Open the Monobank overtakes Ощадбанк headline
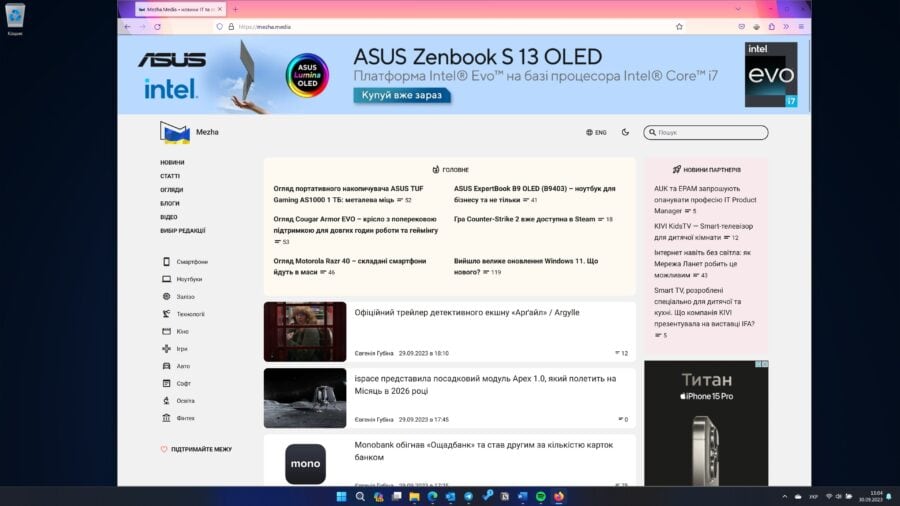 coord(483,451)
